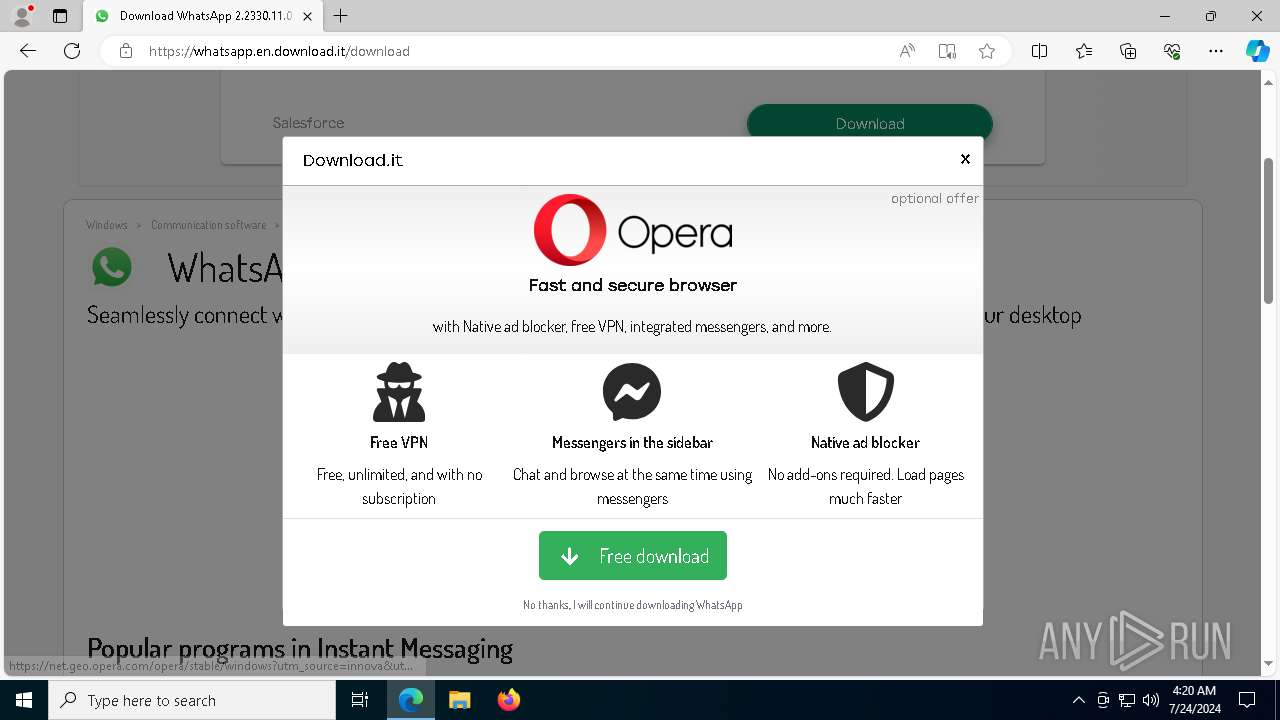The image size is (1280, 720).
Task: Open the notification center icon
Action: coord(1247,700)
